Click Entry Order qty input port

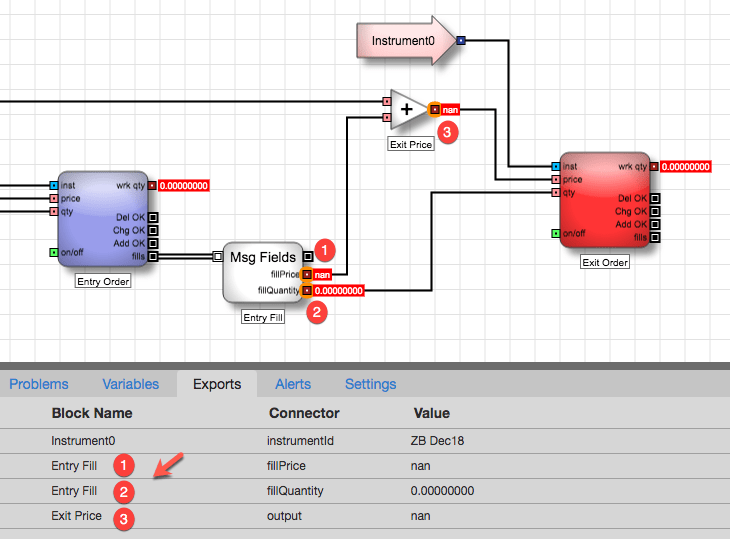pos(54,211)
